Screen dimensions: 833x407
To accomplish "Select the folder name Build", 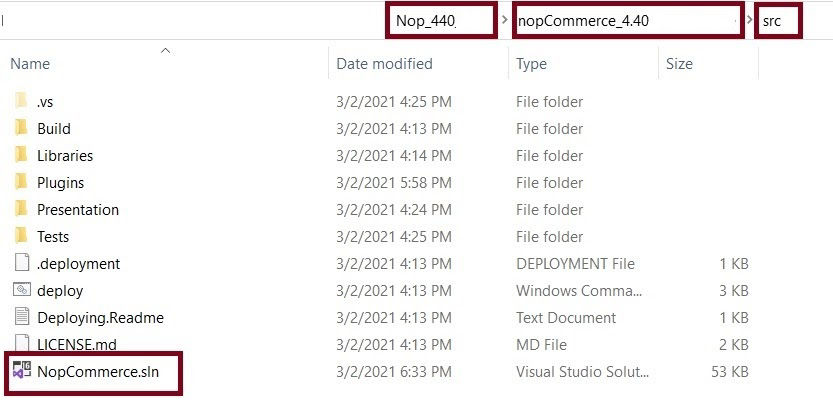I will 54,129.
